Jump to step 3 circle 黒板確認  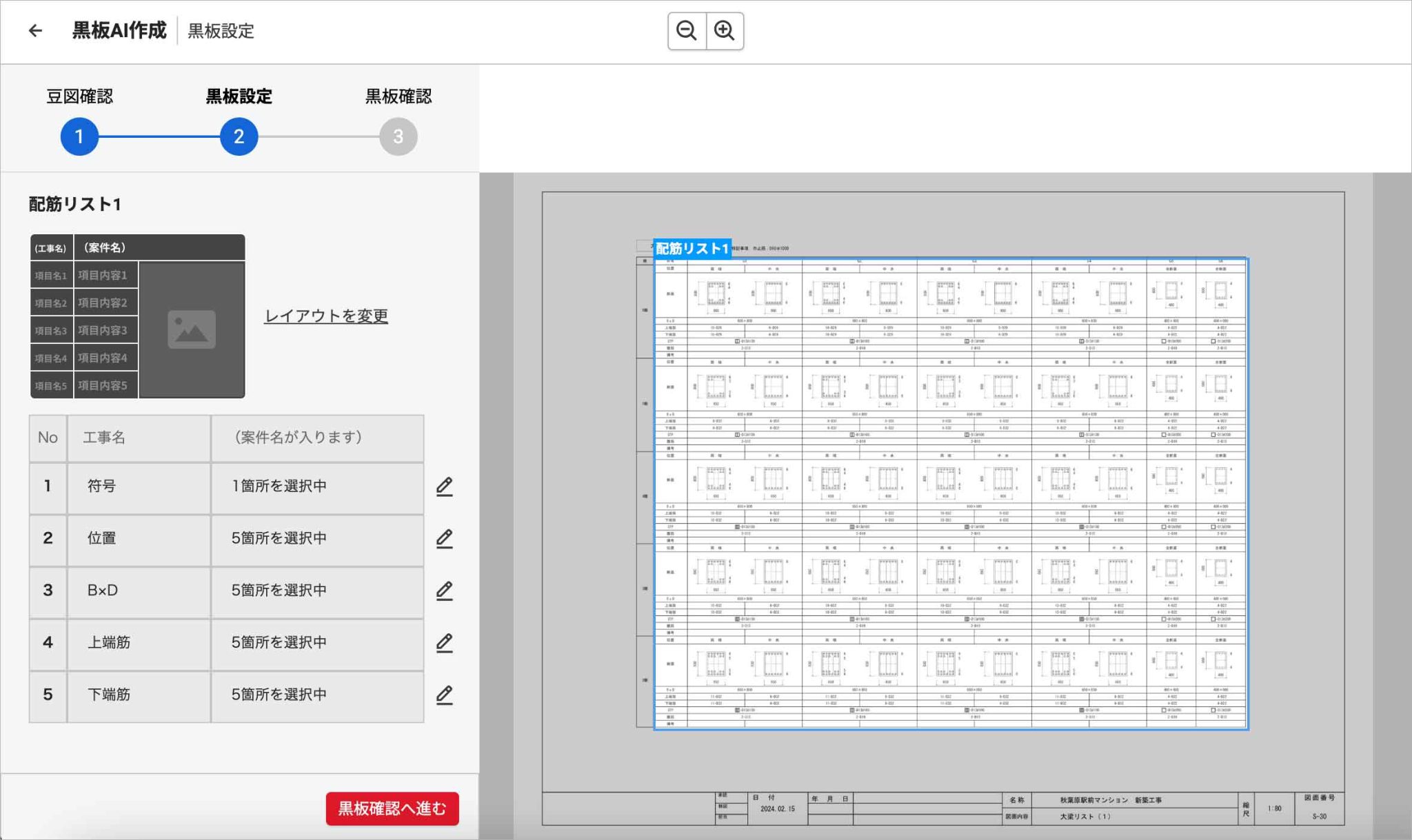pos(398,136)
